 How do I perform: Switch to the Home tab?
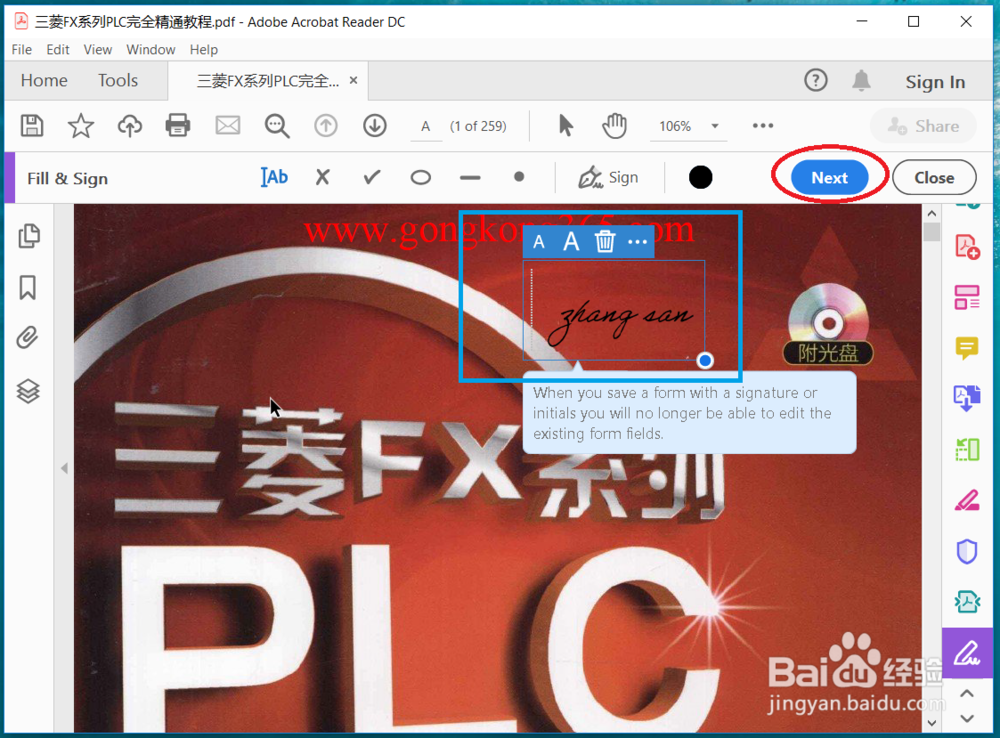click(x=44, y=80)
